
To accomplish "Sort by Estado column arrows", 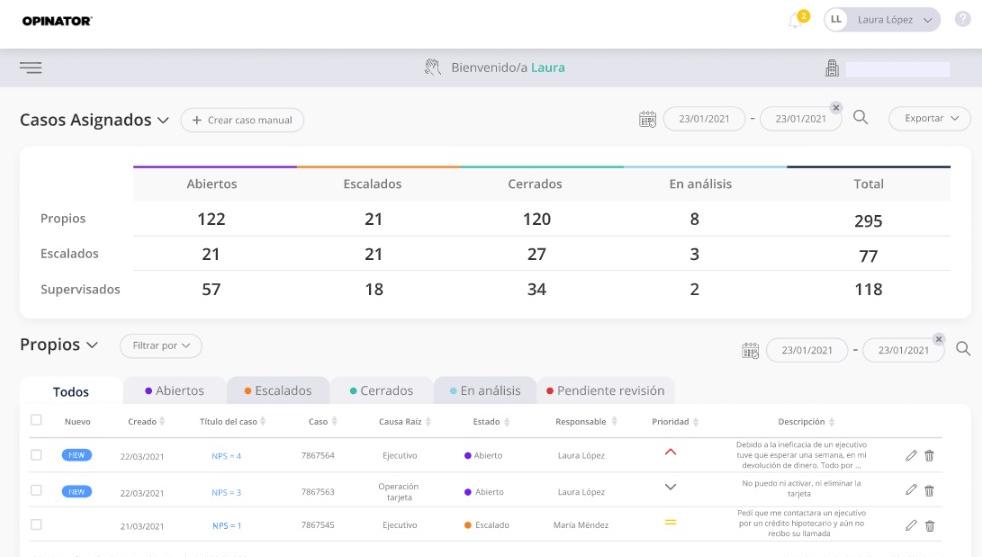I will [507, 422].
